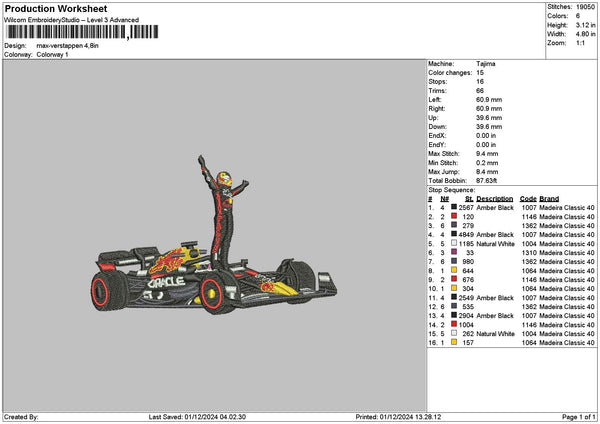Select 'Amber Black' in stop row 11
This screenshot has height=424, width=600.
495,298
